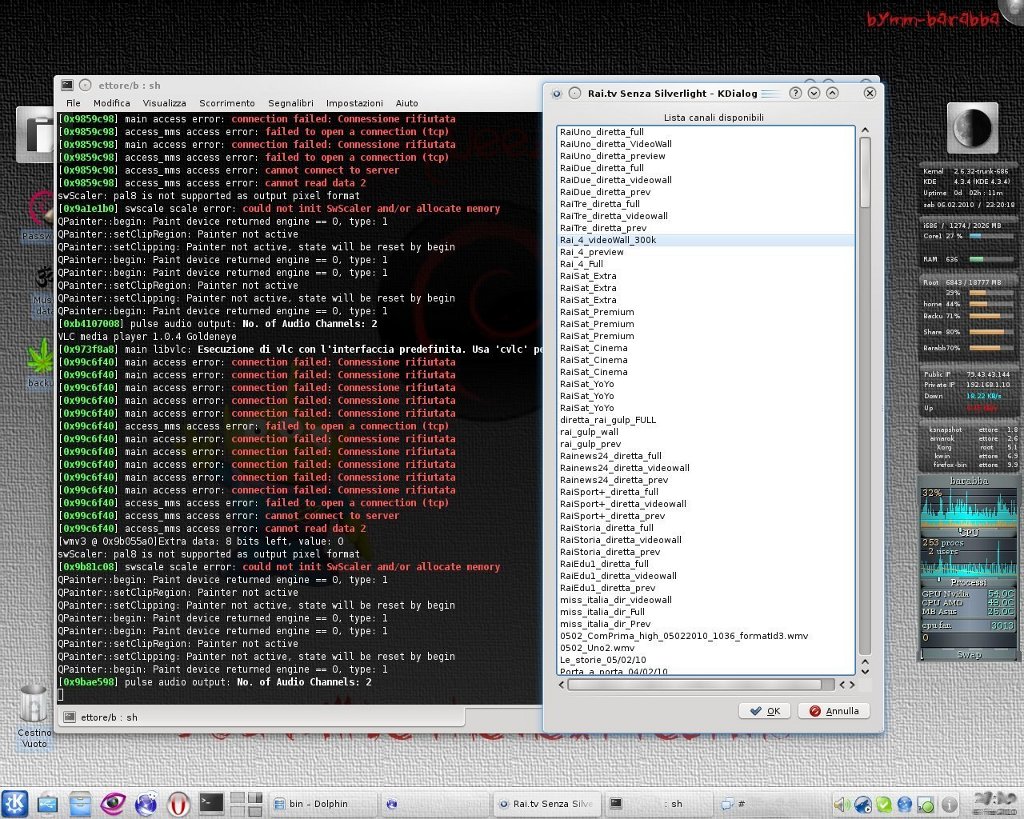
Task: Click the volume speaker tray icon
Action: point(840,804)
